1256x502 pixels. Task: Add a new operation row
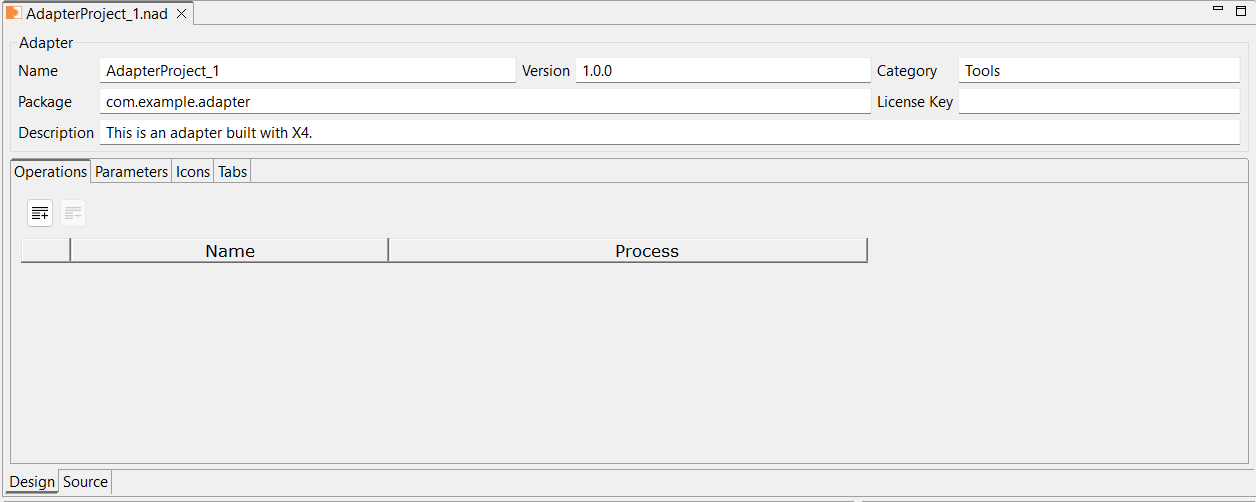tap(40, 212)
